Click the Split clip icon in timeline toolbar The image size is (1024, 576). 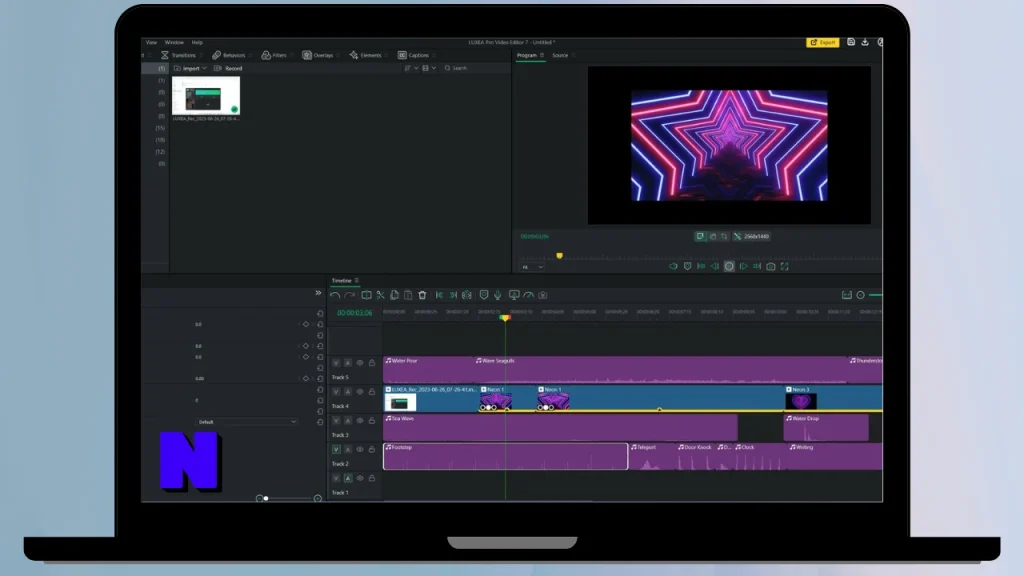[x=366, y=295]
